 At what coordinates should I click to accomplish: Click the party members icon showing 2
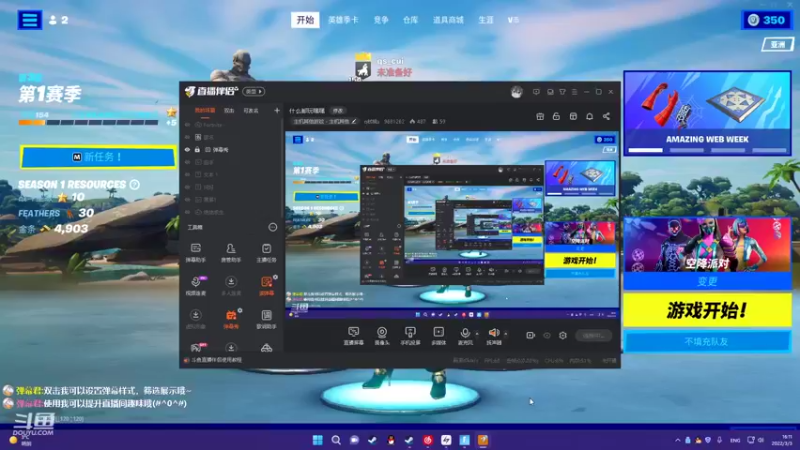[x=58, y=20]
